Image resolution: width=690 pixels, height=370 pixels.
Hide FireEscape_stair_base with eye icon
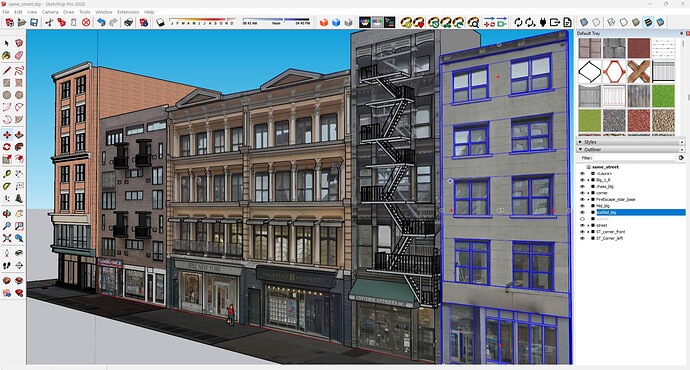[582, 199]
